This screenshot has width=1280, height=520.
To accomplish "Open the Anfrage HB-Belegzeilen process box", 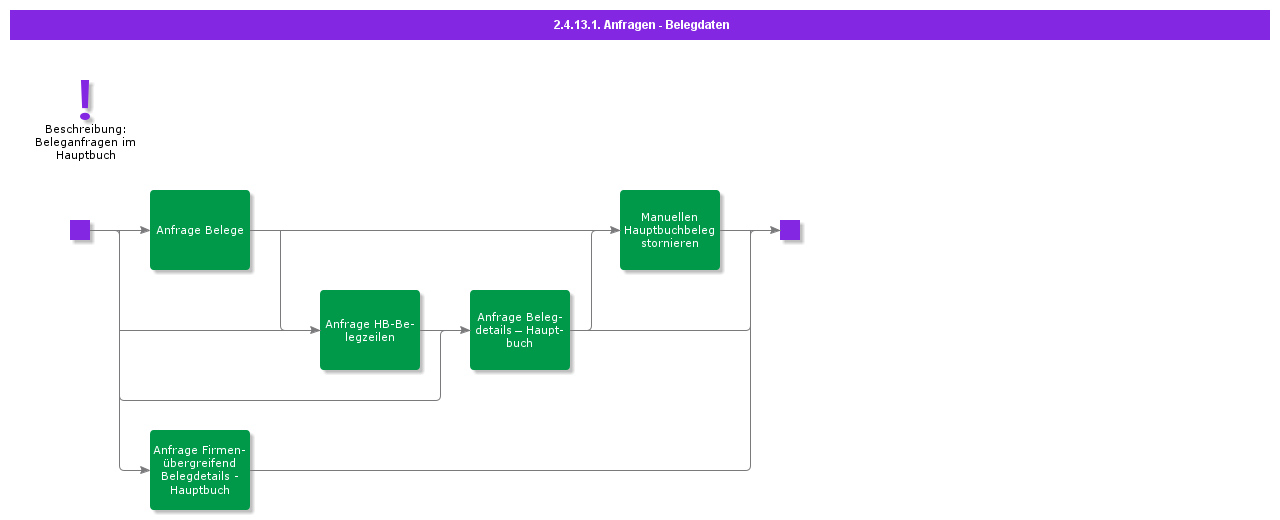I will pyautogui.click(x=370, y=330).
